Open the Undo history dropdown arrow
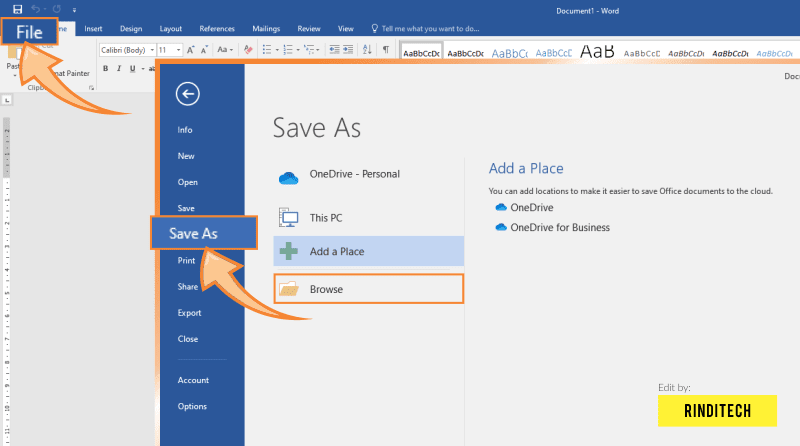 coord(44,10)
